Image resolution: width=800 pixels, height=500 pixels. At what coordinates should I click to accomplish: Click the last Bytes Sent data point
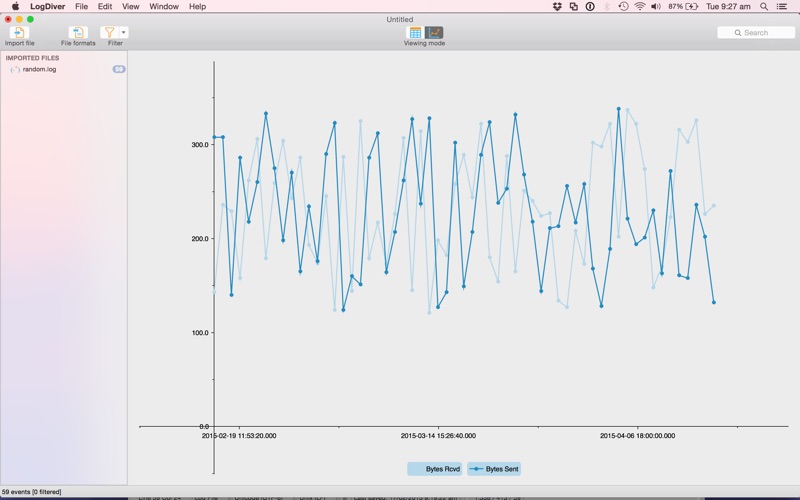tap(714, 303)
